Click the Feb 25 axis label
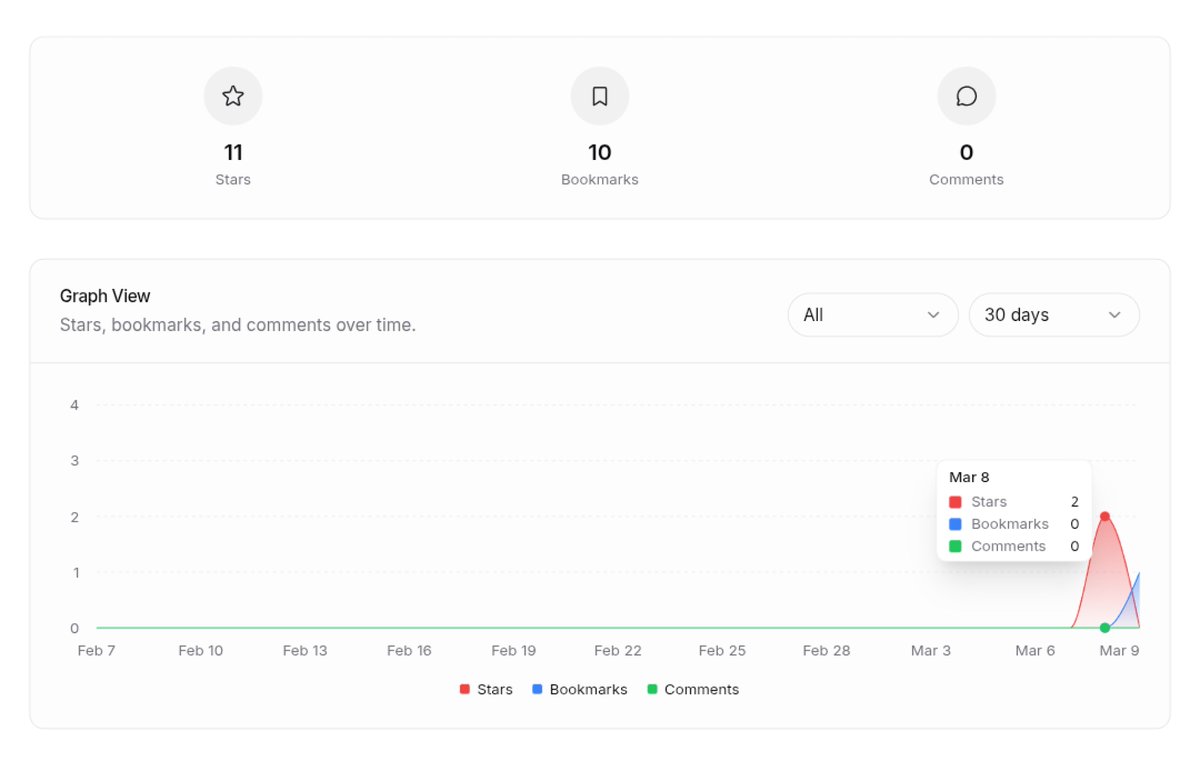This screenshot has width=1200, height=761. tap(722, 650)
